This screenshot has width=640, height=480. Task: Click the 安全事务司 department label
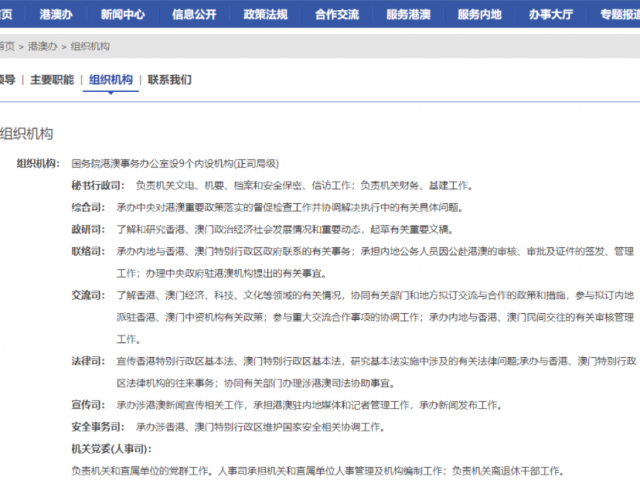coord(98,427)
